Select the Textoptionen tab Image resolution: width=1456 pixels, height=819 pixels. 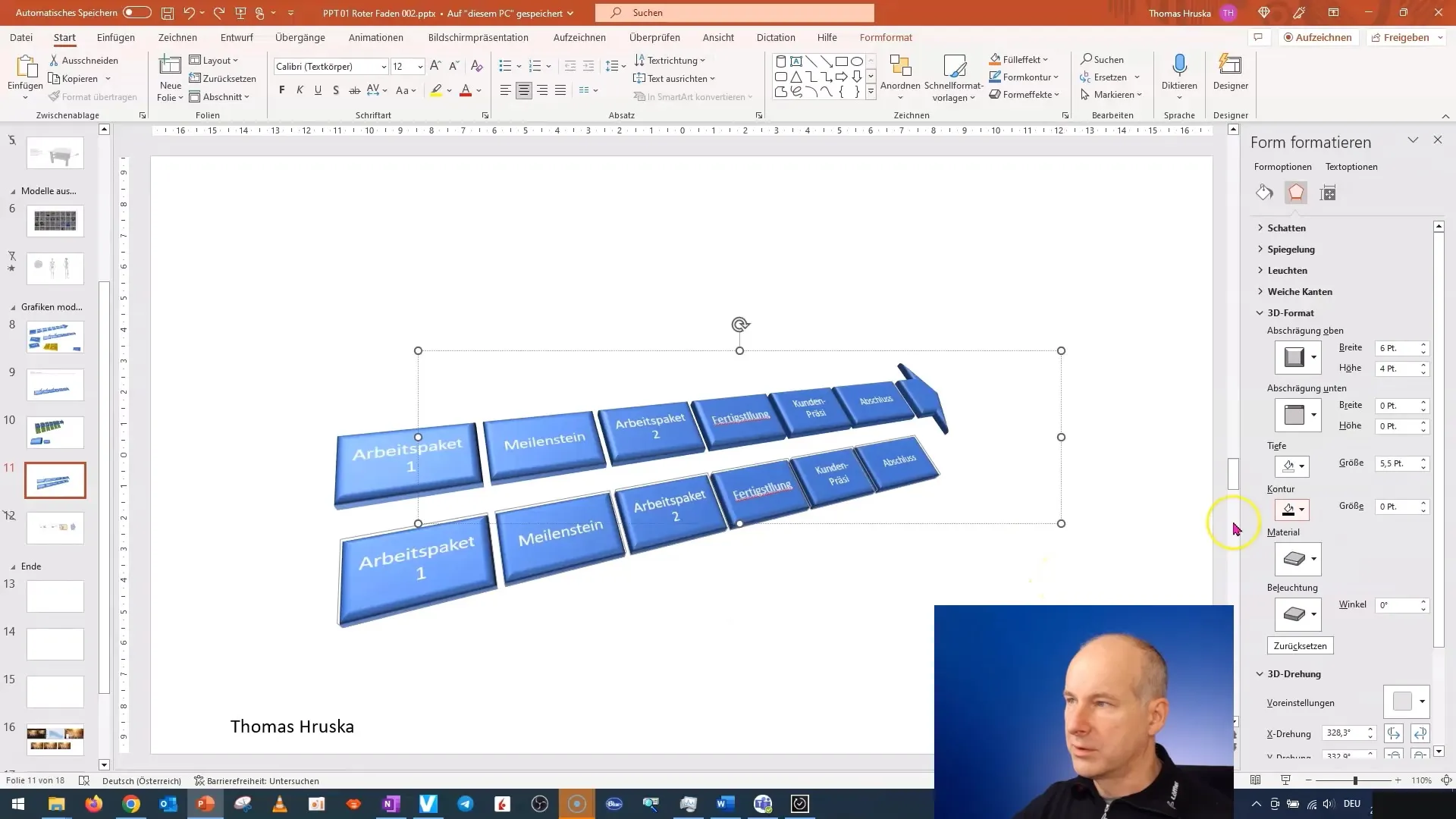(x=1352, y=166)
